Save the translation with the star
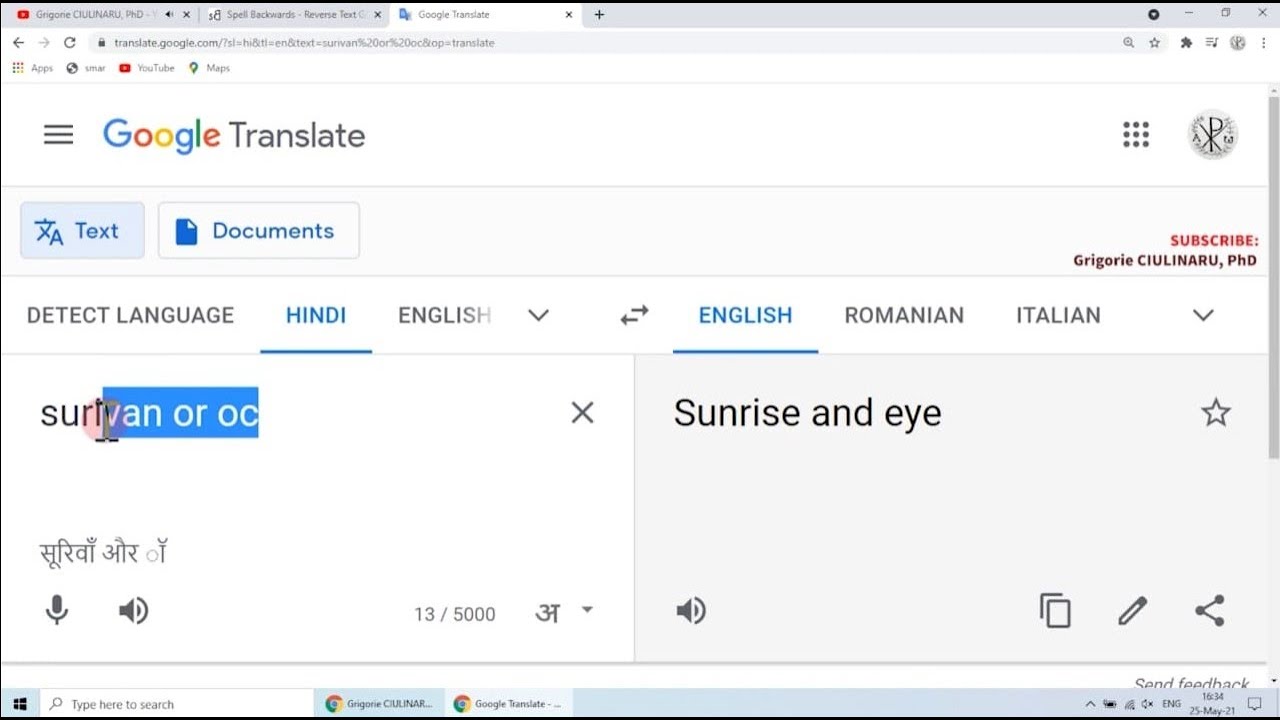 1216,412
